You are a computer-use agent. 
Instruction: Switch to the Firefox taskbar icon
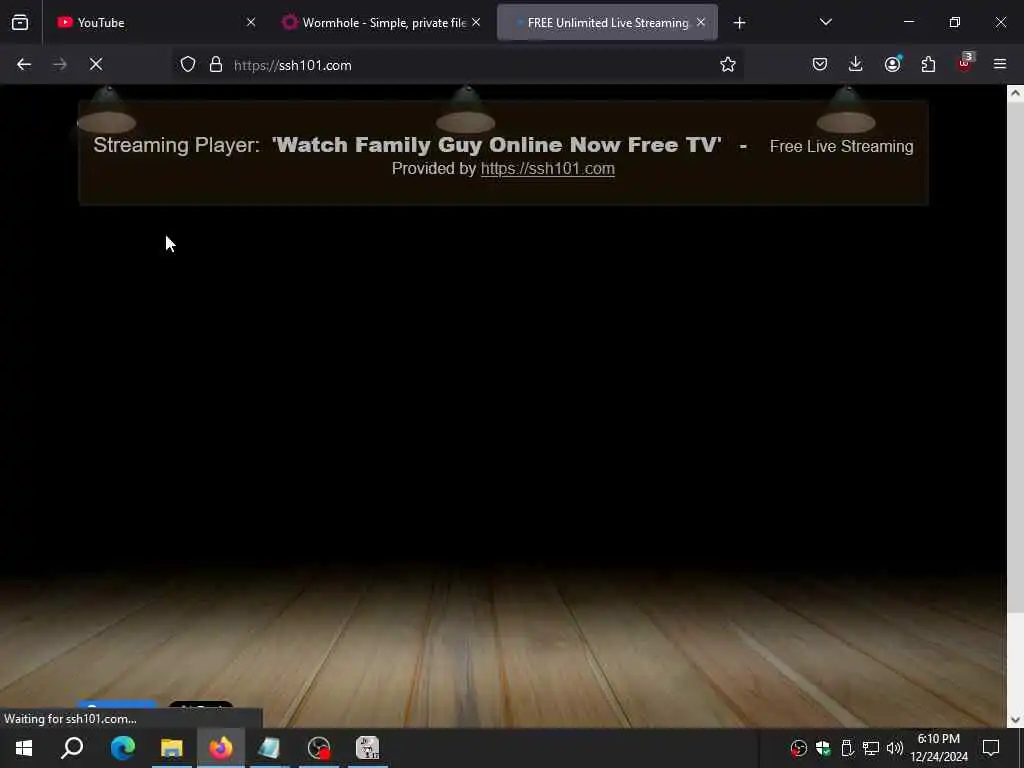pyautogui.click(x=221, y=748)
